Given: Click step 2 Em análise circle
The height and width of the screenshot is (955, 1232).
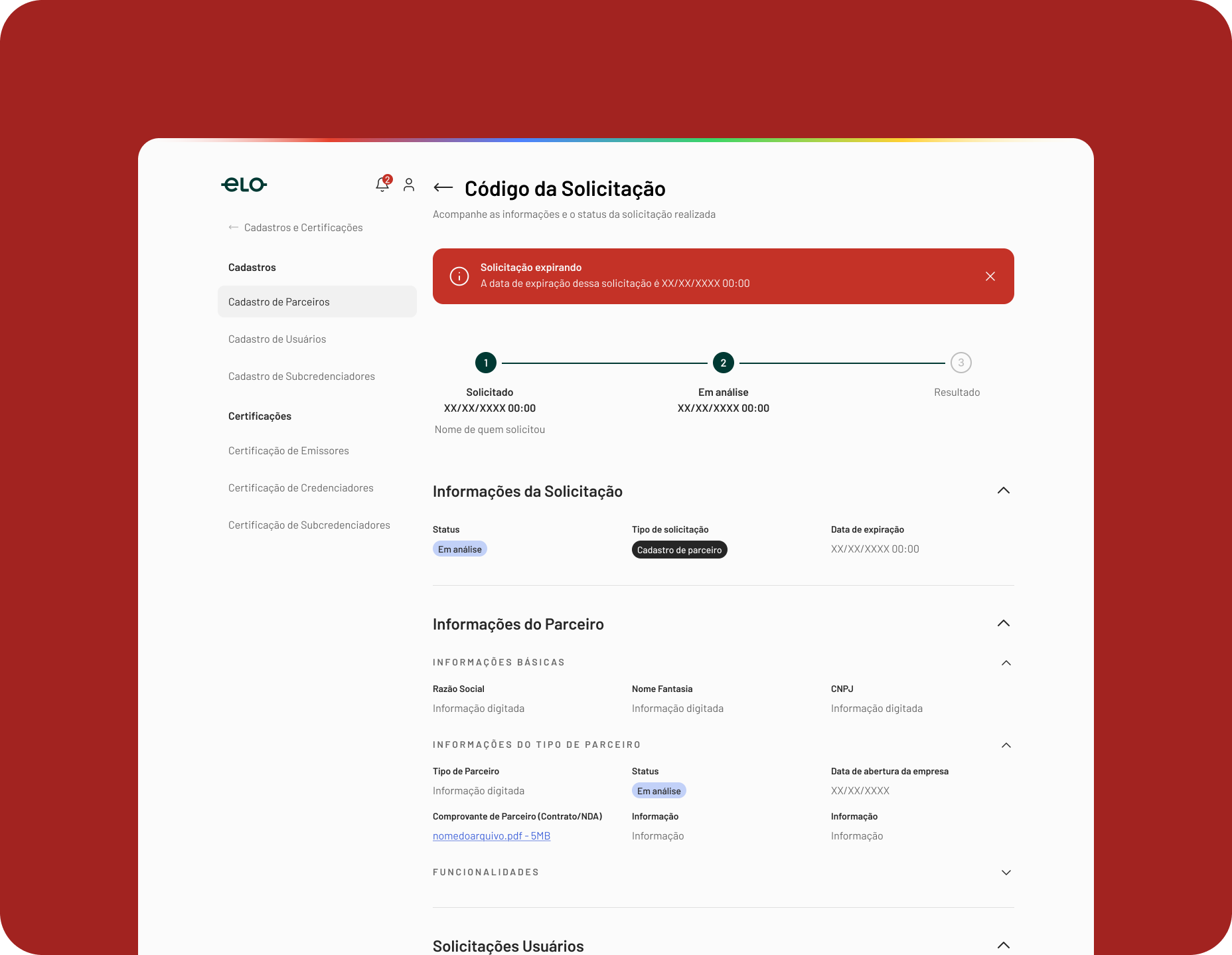Looking at the screenshot, I should pyautogui.click(x=724, y=363).
